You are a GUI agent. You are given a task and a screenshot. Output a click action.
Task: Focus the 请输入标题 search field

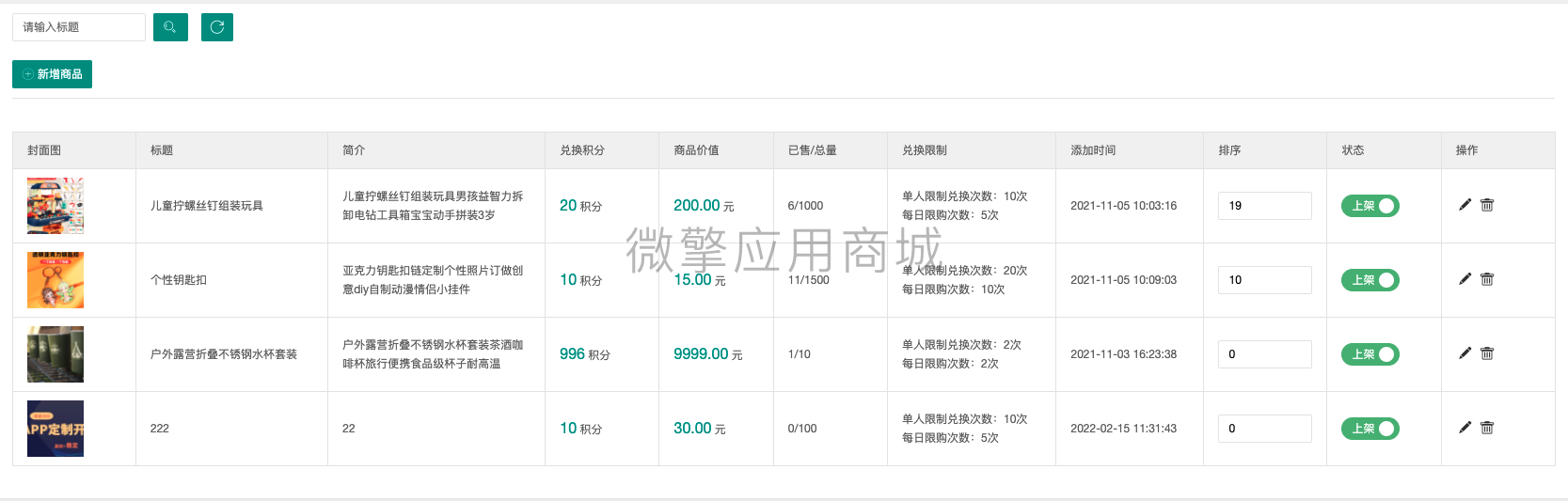79,27
